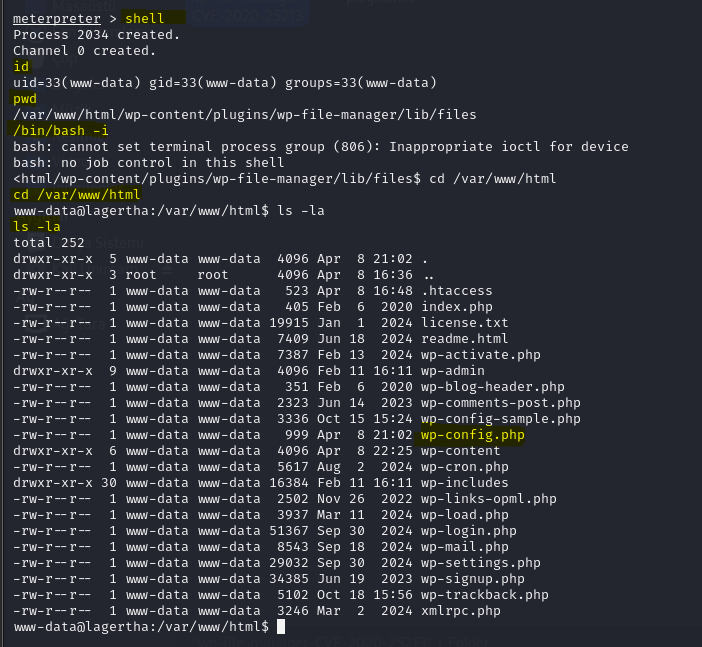Image resolution: width=702 pixels, height=647 pixels.
Task: Click the .htaccess file entry
Action: click(x=457, y=291)
